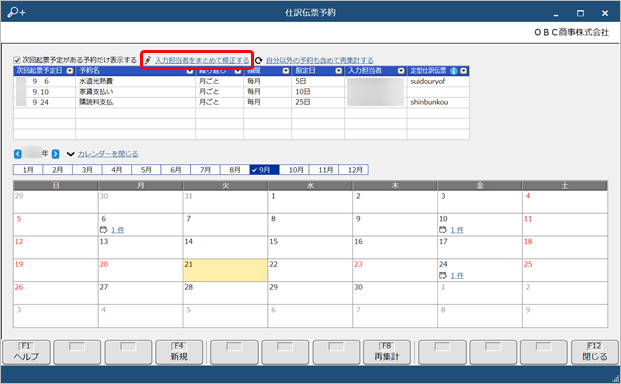621x384 pixels.
Task: Open the 1件 link on the 6th
Action: tap(118, 230)
